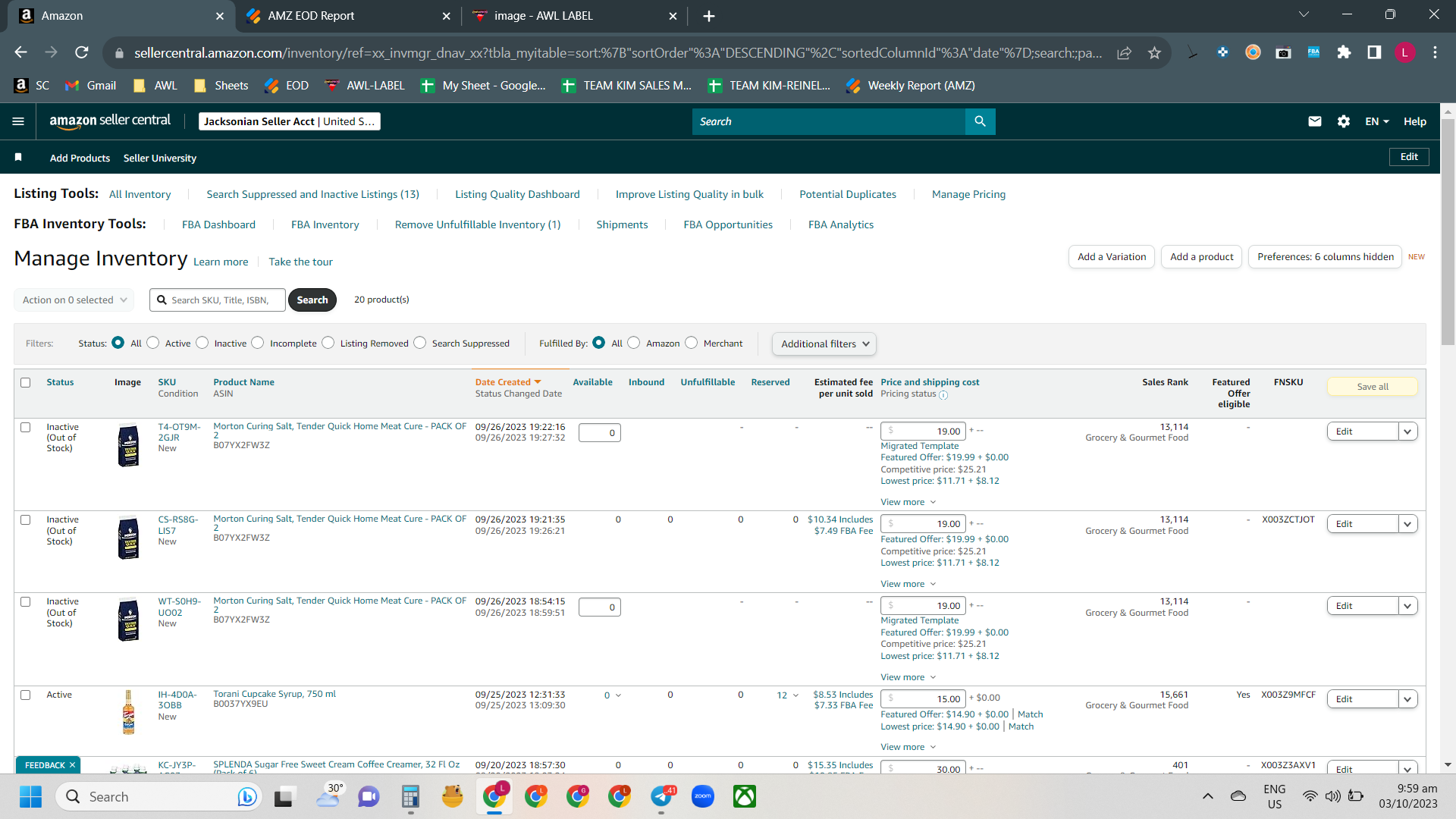
Task: Open the Action on 0 selected dropdown
Action: tap(74, 300)
